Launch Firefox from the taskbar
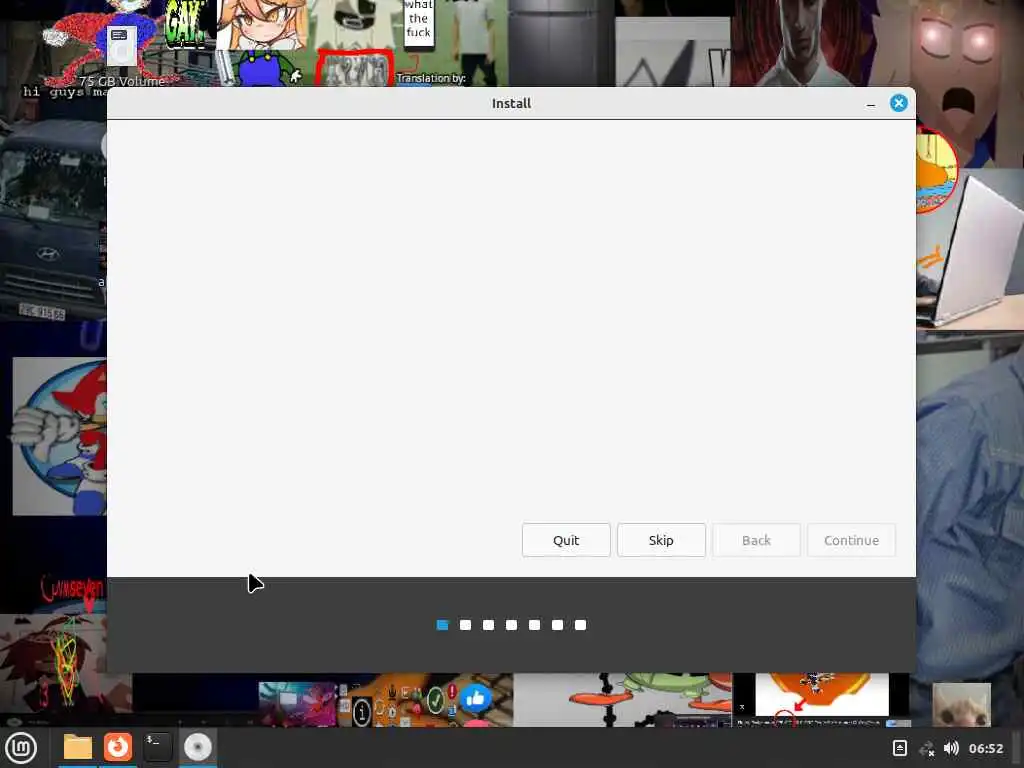Image resolution: width=1024 pixels, height=768 pixels. (x=118, y=747)
